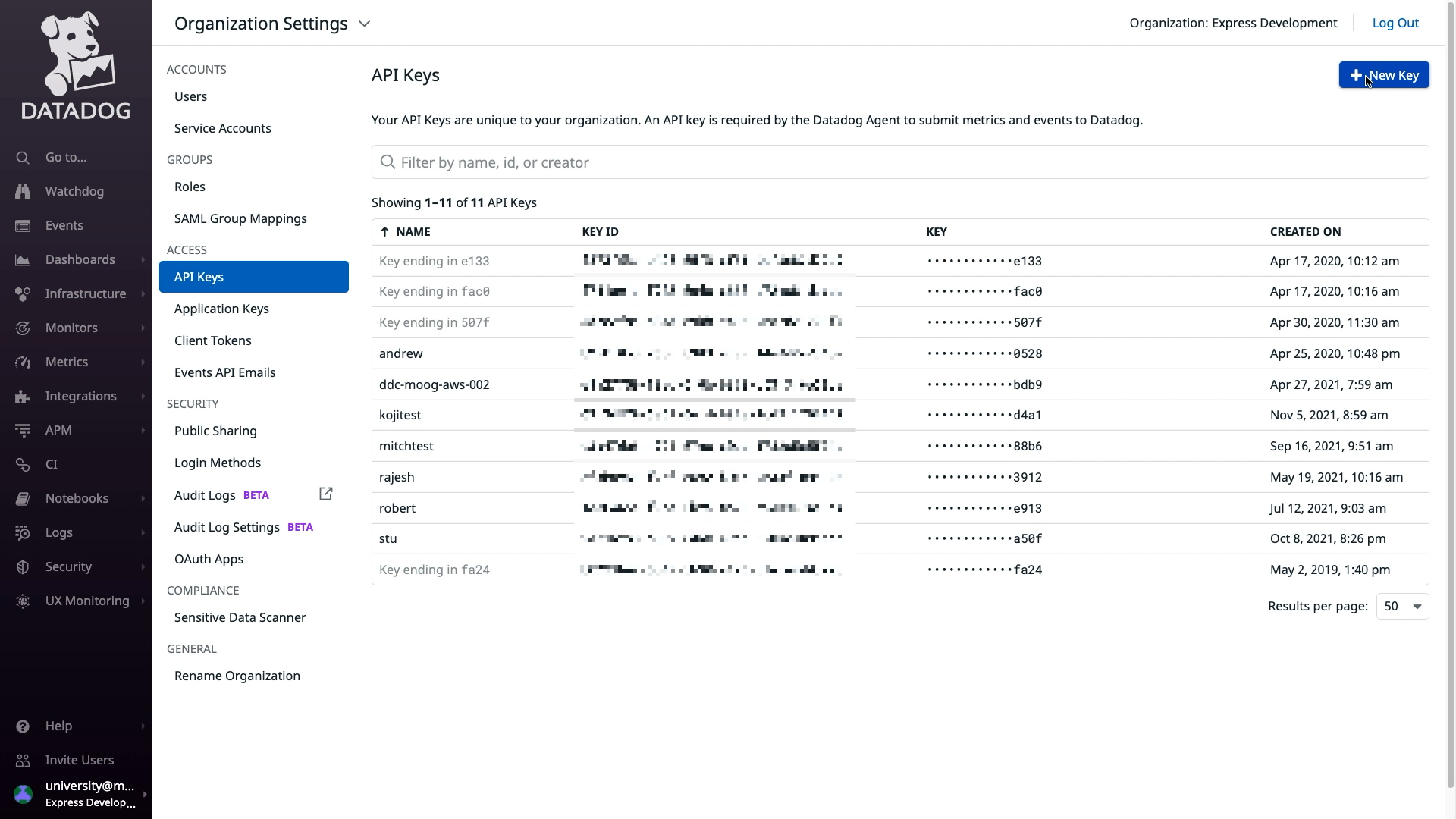The height and width of the screenshot is (819, 1456).
Task: Open the ddc-moog-aws-002 key row
Action: (900, 384)
